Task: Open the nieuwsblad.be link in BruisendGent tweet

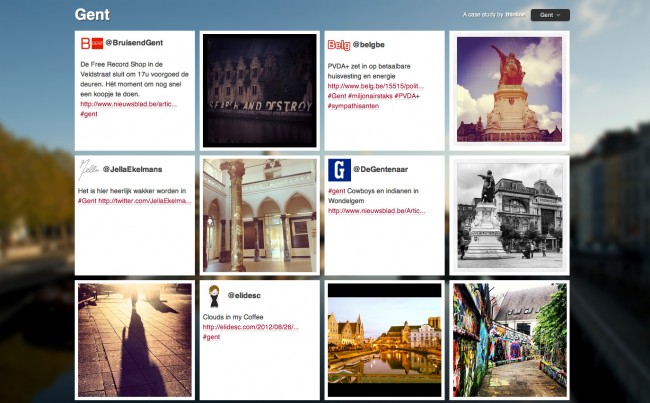Action: pyautogui.click(x=129, y=104)
